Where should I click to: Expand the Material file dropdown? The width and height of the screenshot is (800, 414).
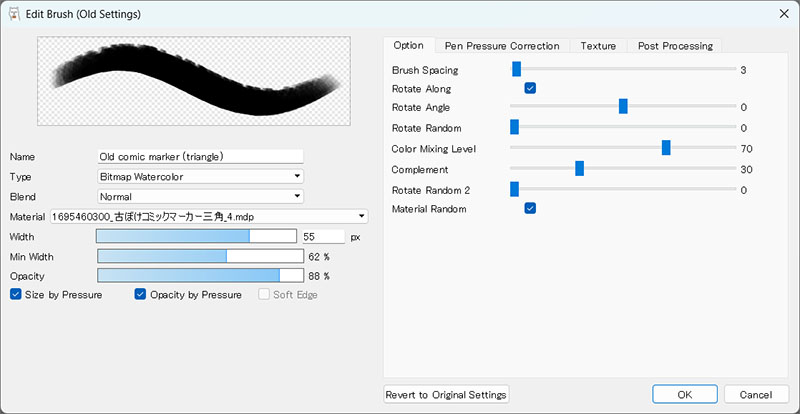tap(209, 216)
